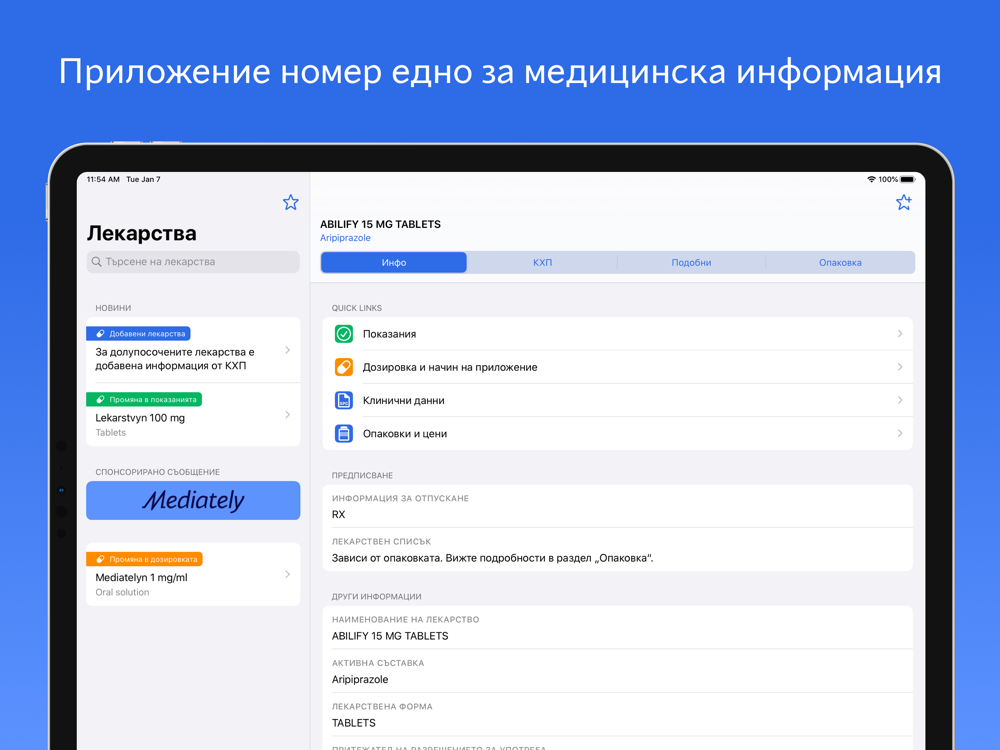Click the ABILIFY 15 MG TABLETS header title
Screen dimensions: 1000x750
[x=380, y=224]
